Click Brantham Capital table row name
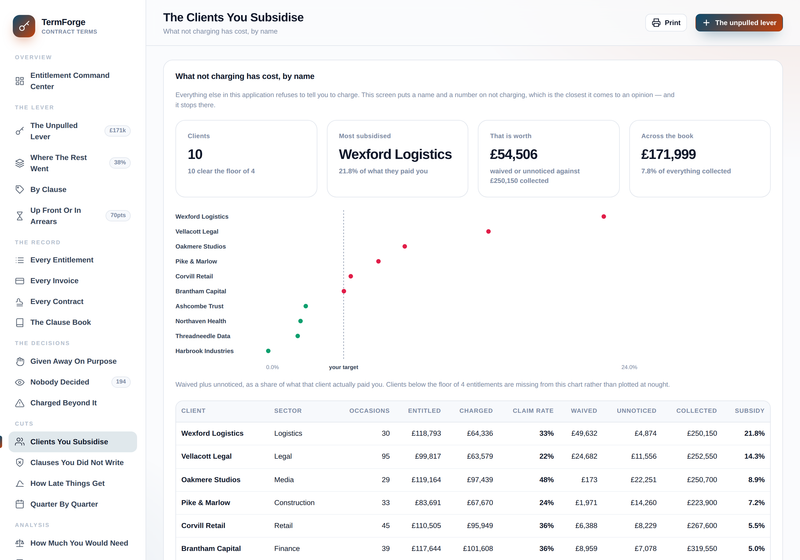Image resolution: width=800 pixels, height=560 pixels. click(211, 548)
